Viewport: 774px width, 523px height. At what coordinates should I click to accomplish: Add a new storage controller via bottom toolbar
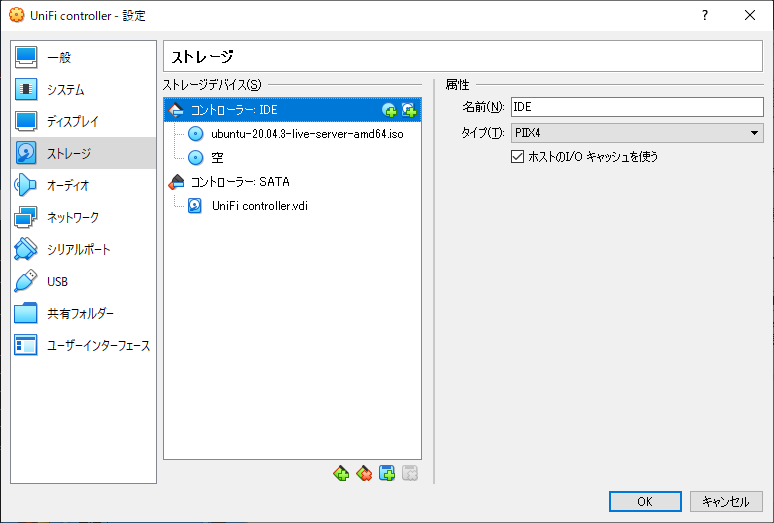(x=341, y=473)
